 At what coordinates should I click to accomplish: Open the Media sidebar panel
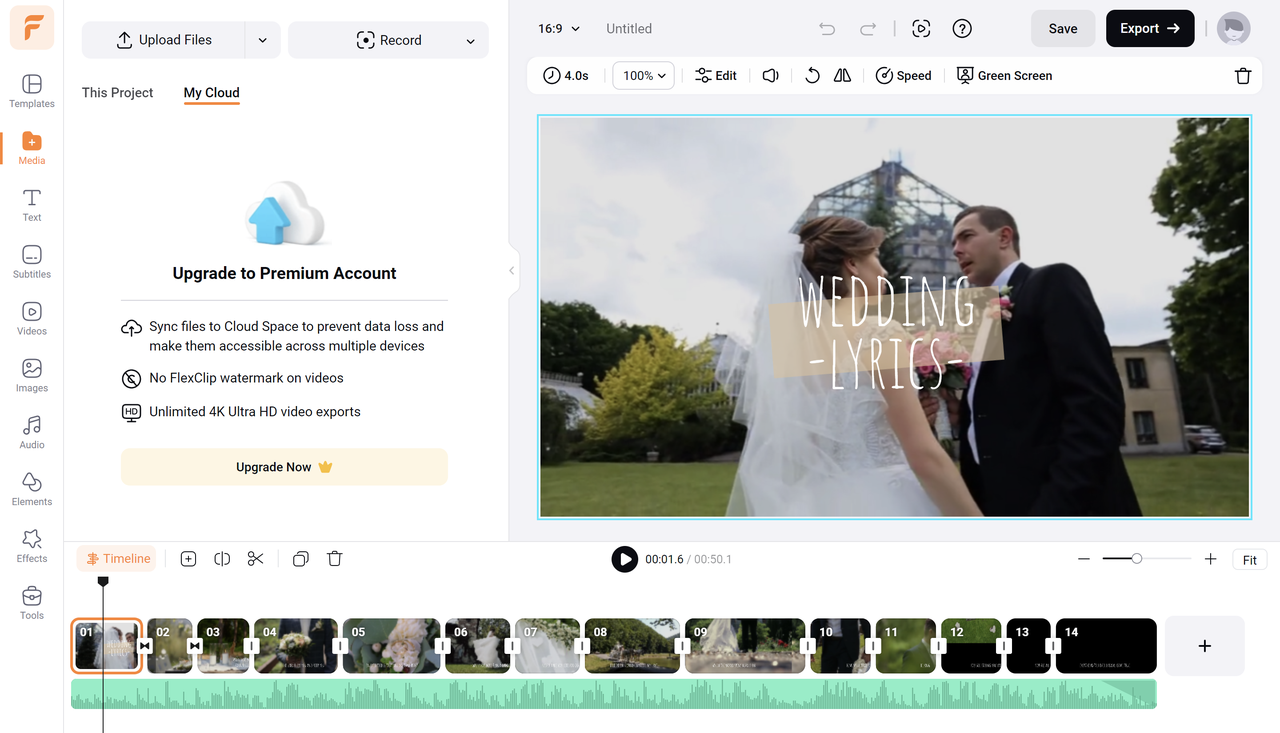pyautogui.click(x=32, y=148)
